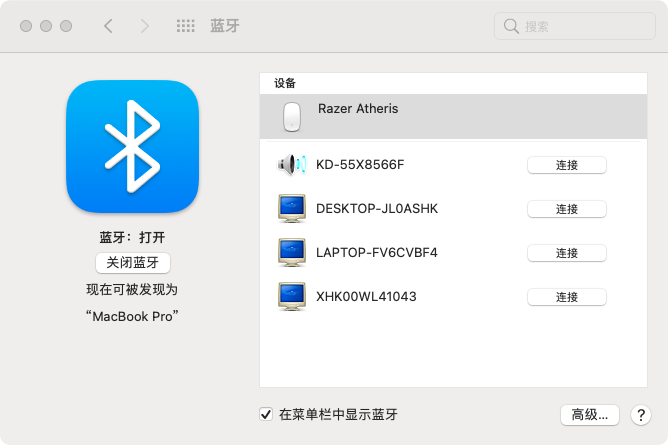The image size is (668, 445).
Task: Open help with the question mark button
Action: click(x=641, y=415)
